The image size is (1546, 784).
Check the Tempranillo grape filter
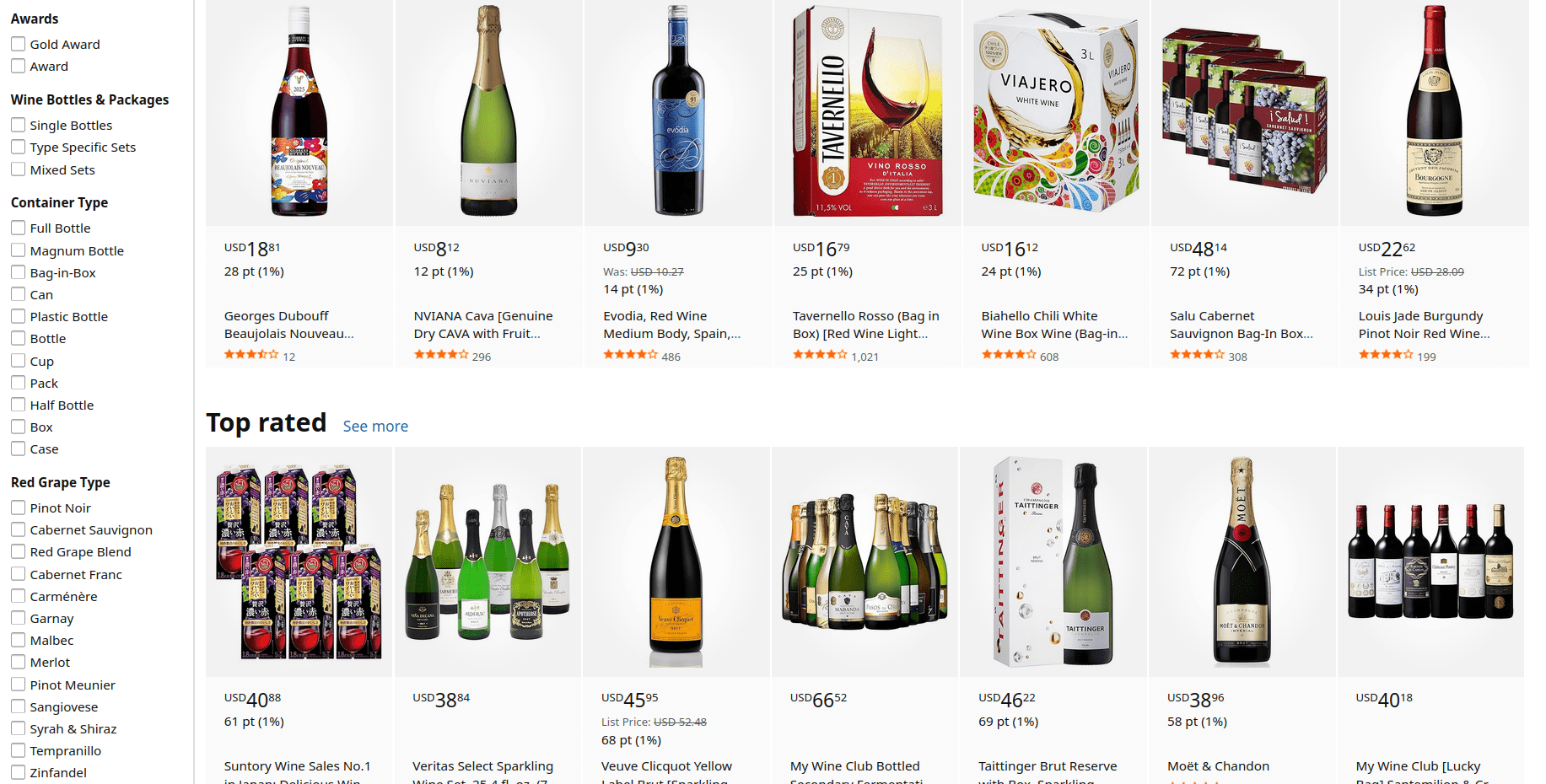[x=18, y=750]
